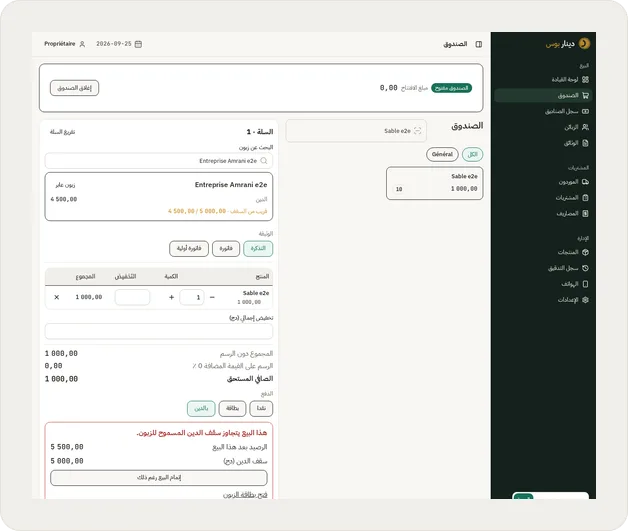
Task: Open settings gear in sidebar
Action: tap(585, 300)
